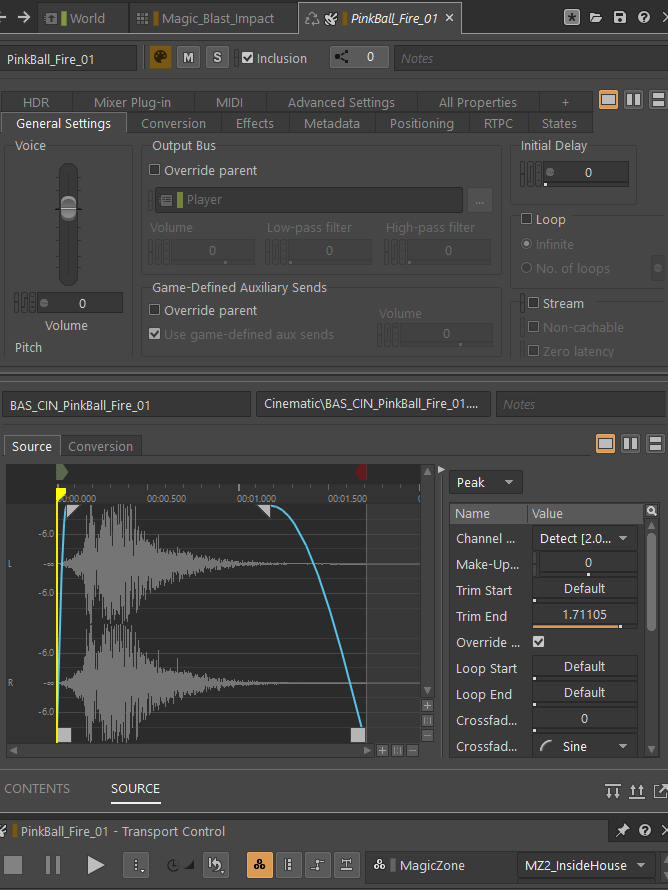This screenshot has width=668, height=890.
Task: Switch to the RTPC tab
Action: [498, 123]
